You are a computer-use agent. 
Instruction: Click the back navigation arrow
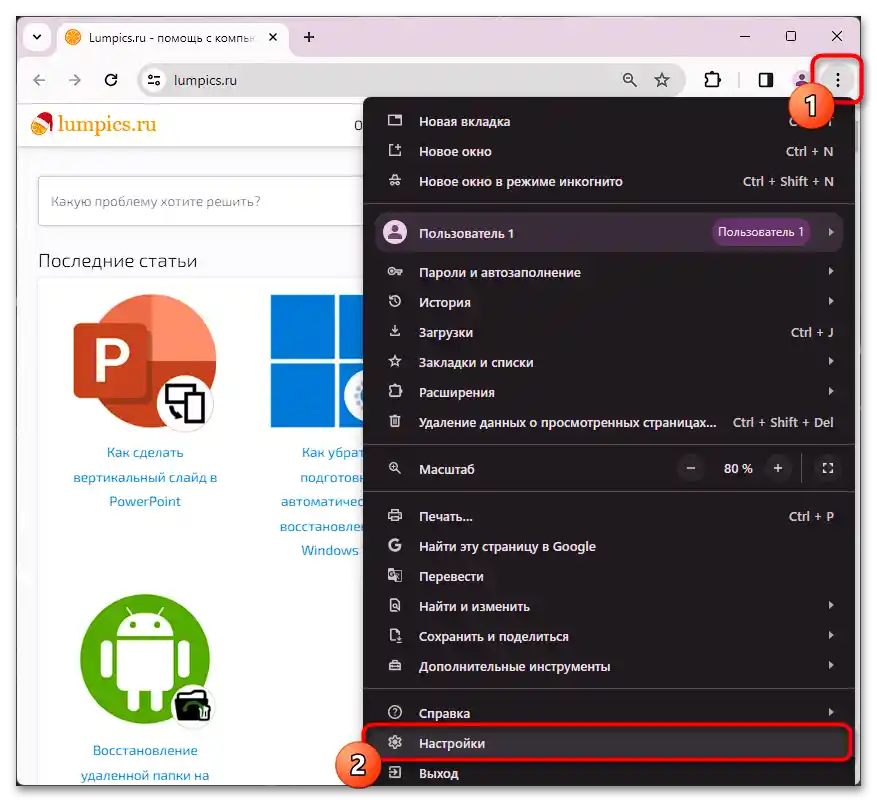(38, 79)
